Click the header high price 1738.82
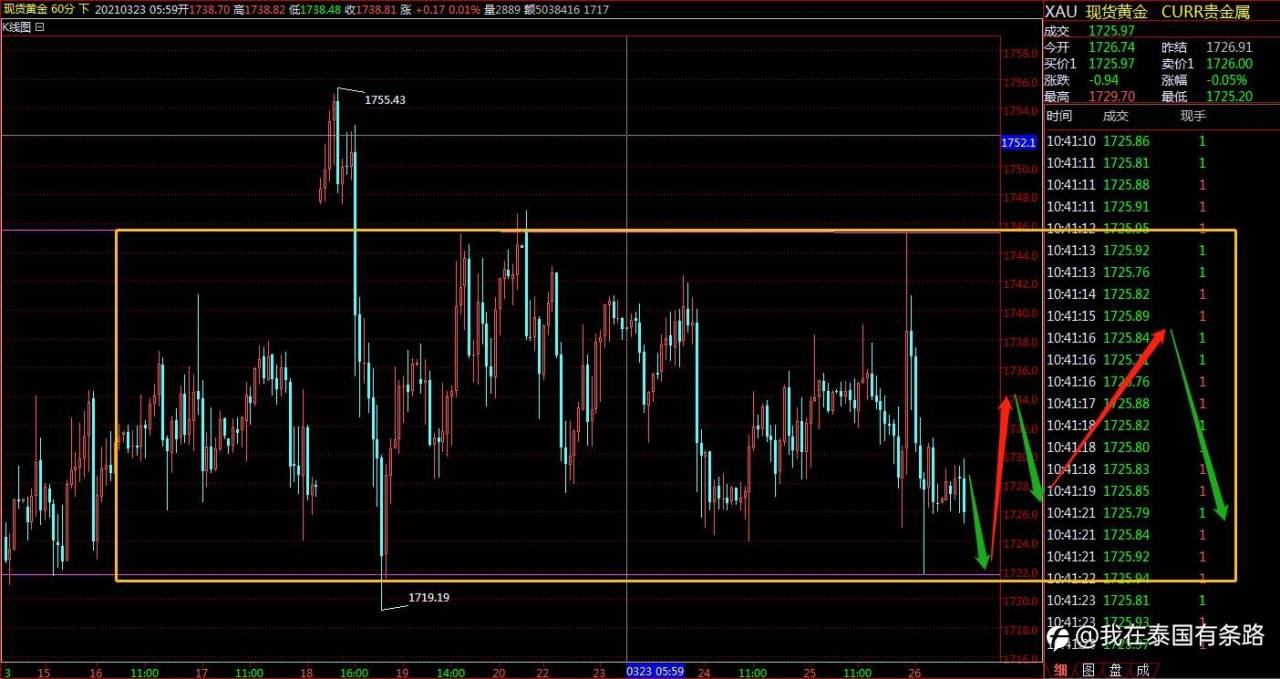This screenshot has width=1280, height=679. (265, 9)
